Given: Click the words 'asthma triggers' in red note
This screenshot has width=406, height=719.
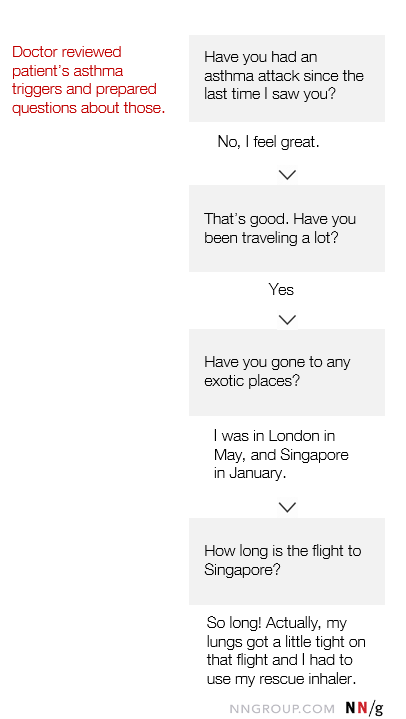Looking at the screenshot, I should [x=67, y=80].
